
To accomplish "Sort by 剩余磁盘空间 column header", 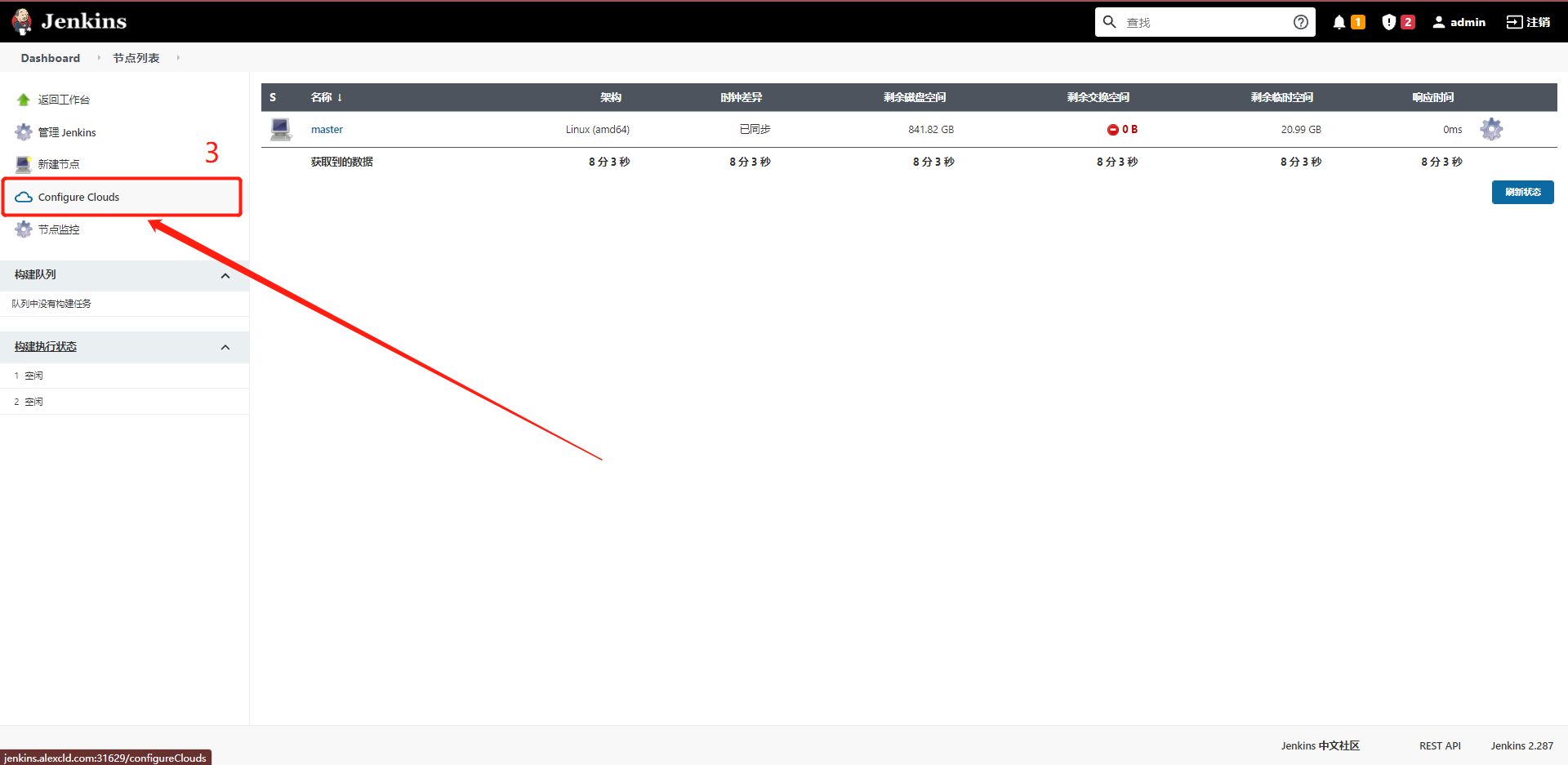I will point(915,97).
